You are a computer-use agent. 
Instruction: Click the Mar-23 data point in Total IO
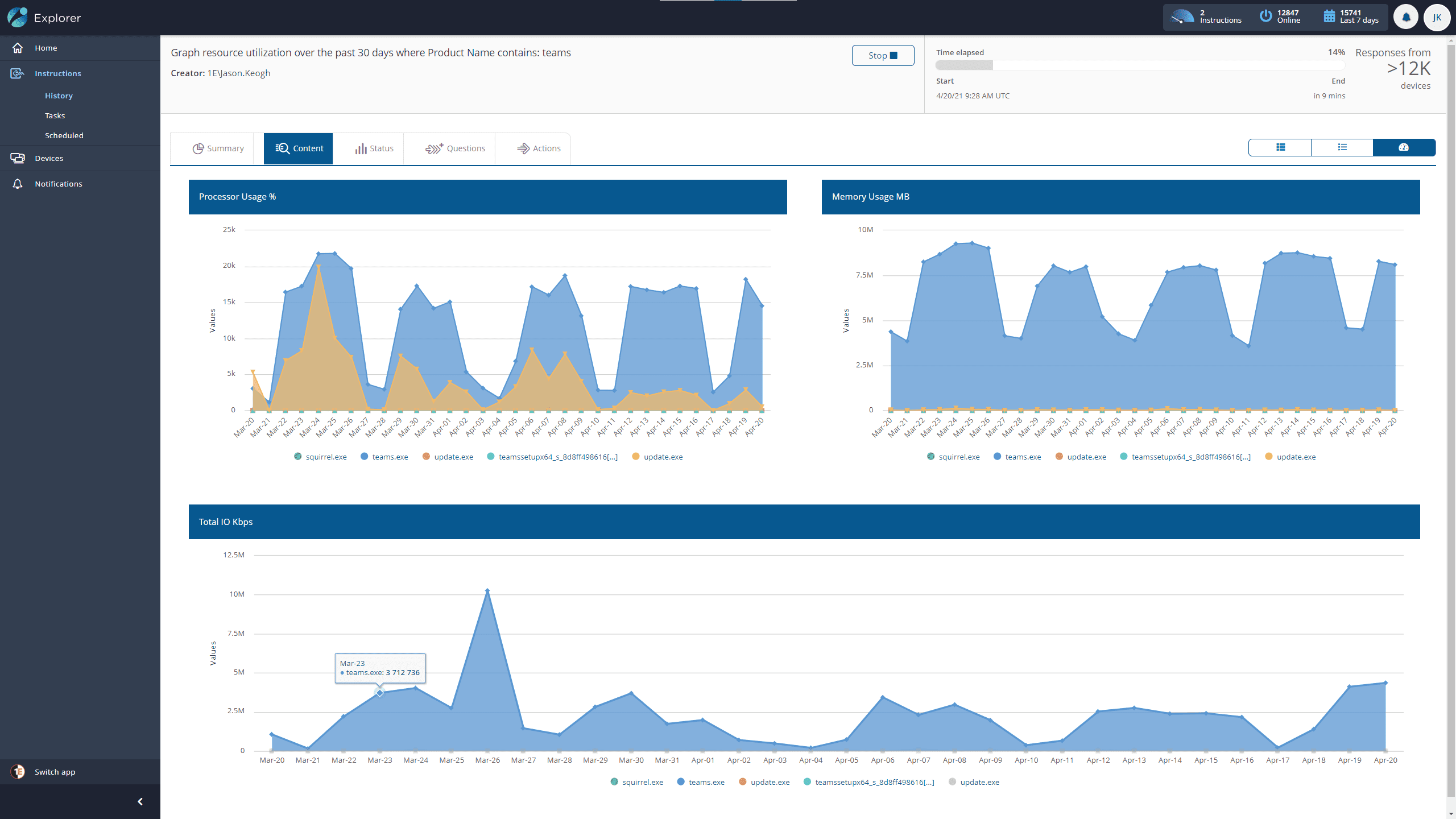click(x=379, y=692)
